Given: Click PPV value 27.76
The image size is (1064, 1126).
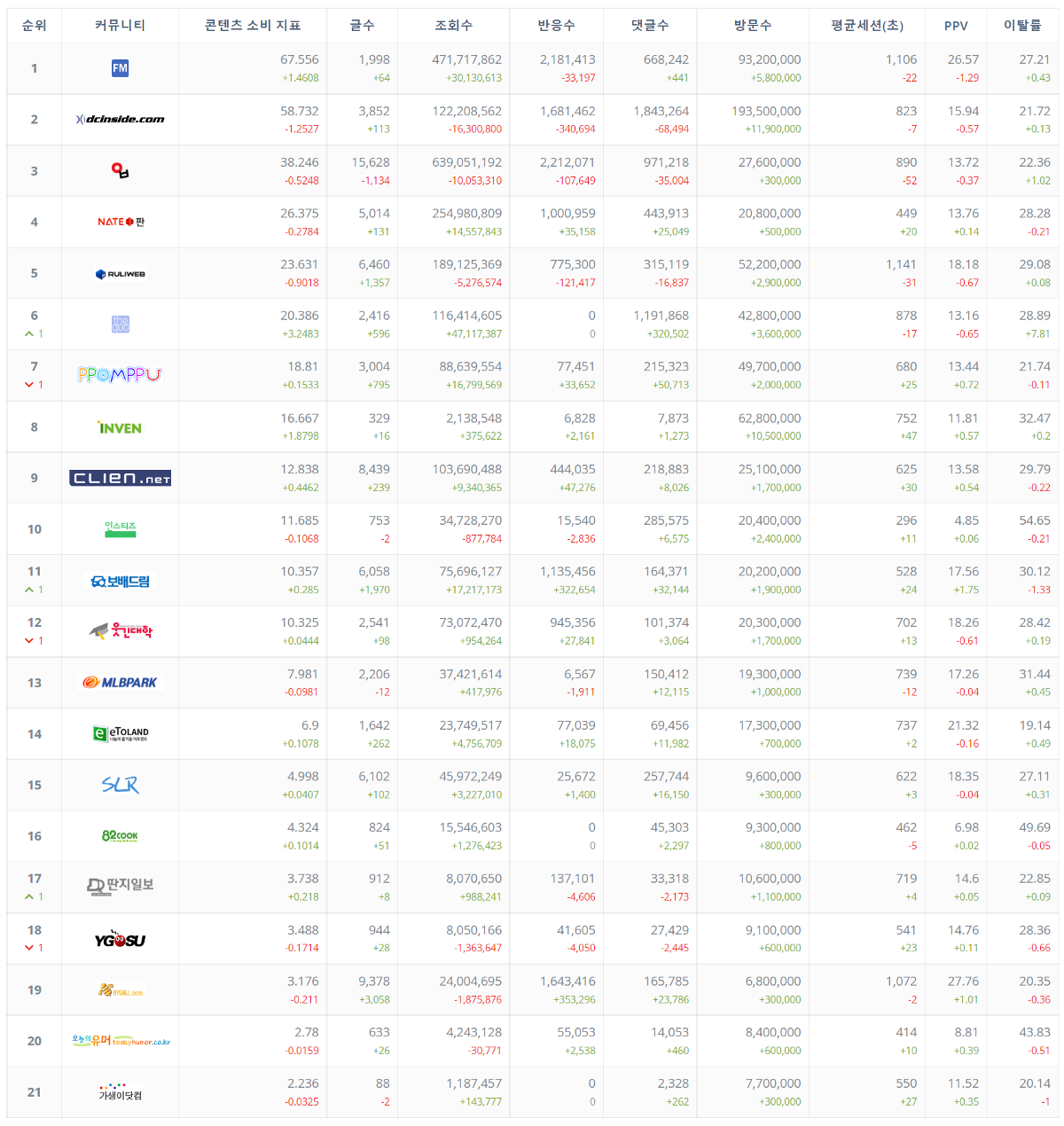Looking at the screenshot, I should (x=963, y=981).
